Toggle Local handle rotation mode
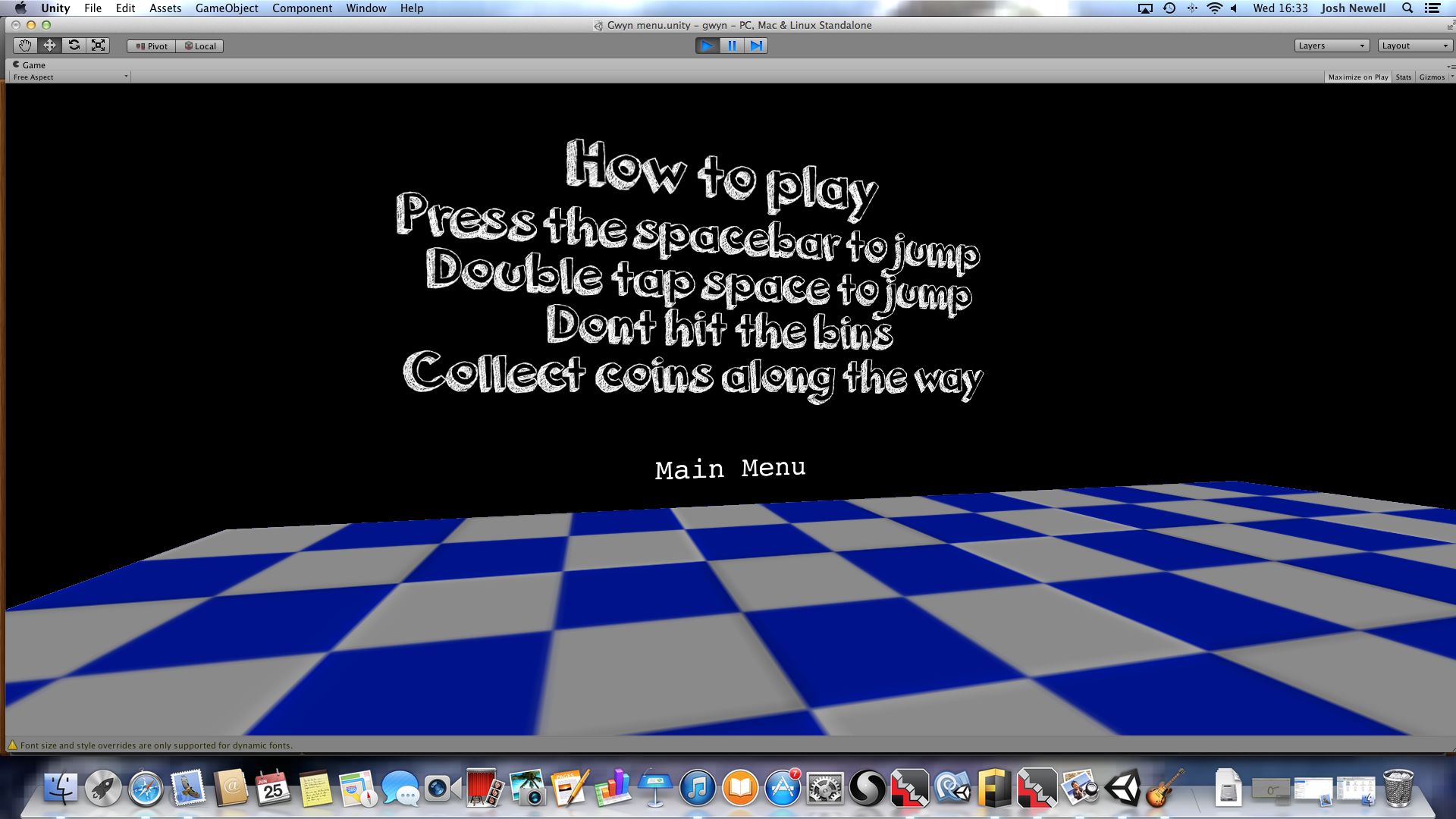The height and width of the screenshot is (819, 1456). (x=200, y=46)
